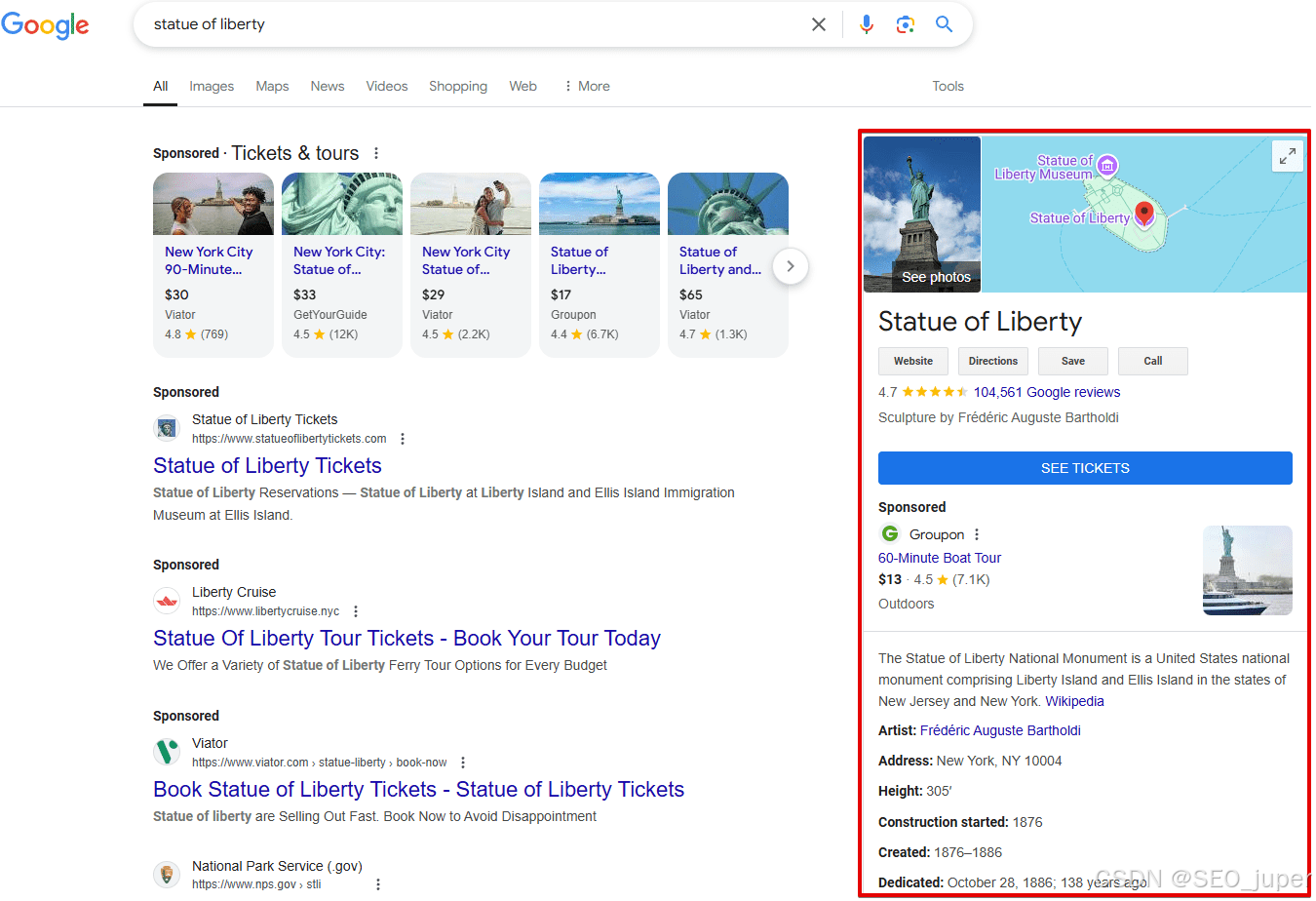Click the Groupon green G logo

click(890, 533)
